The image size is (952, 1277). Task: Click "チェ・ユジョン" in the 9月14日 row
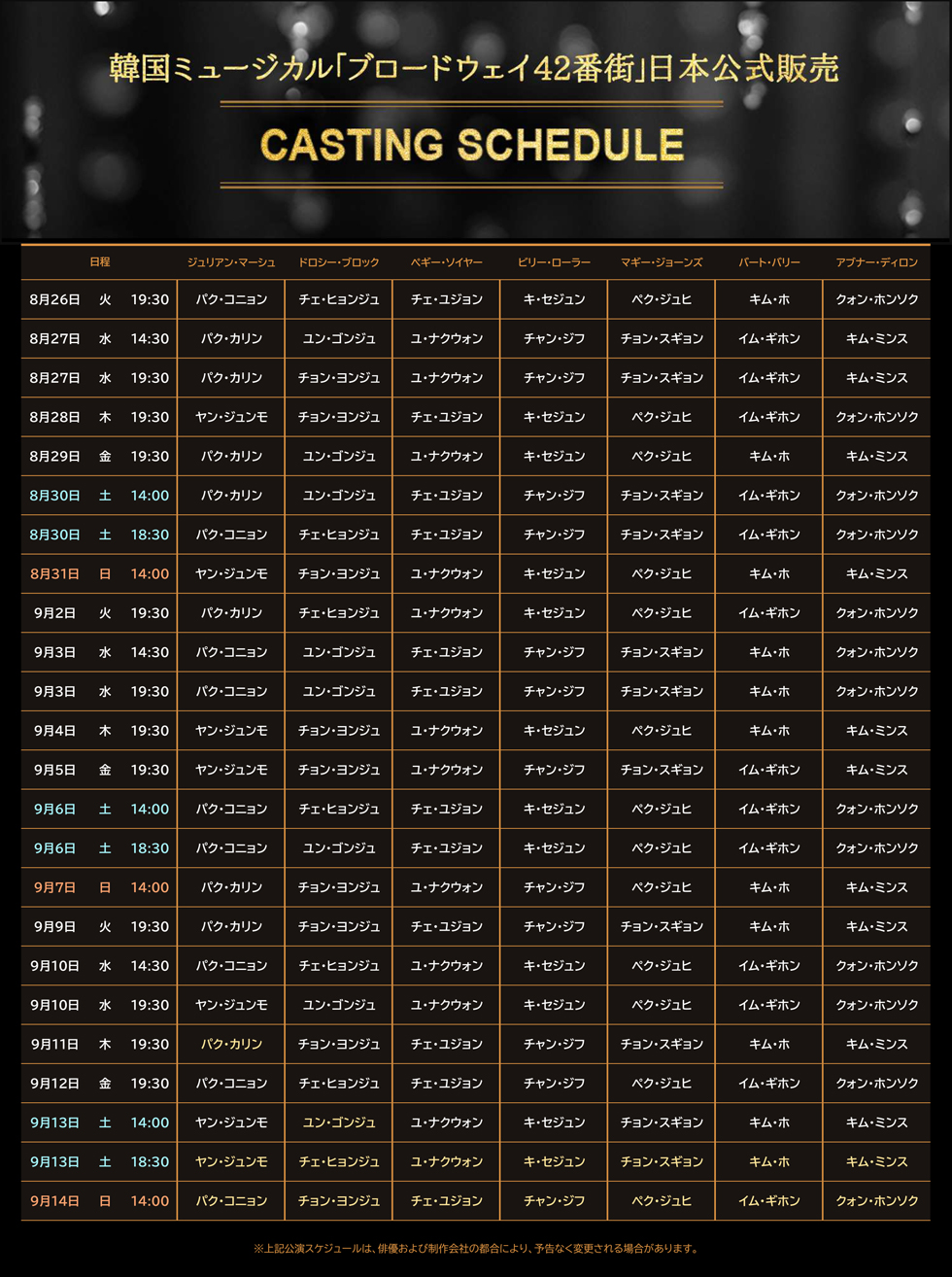(447, 1201)
